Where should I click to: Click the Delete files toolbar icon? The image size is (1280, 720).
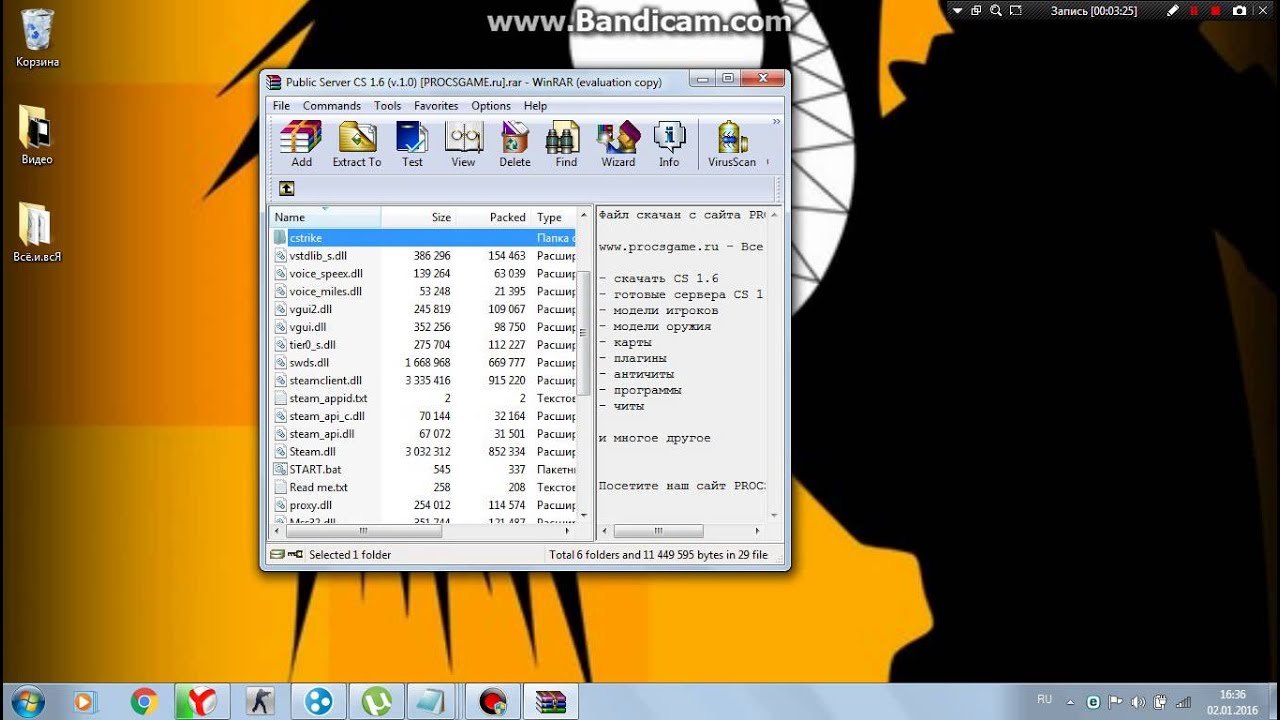515,144
